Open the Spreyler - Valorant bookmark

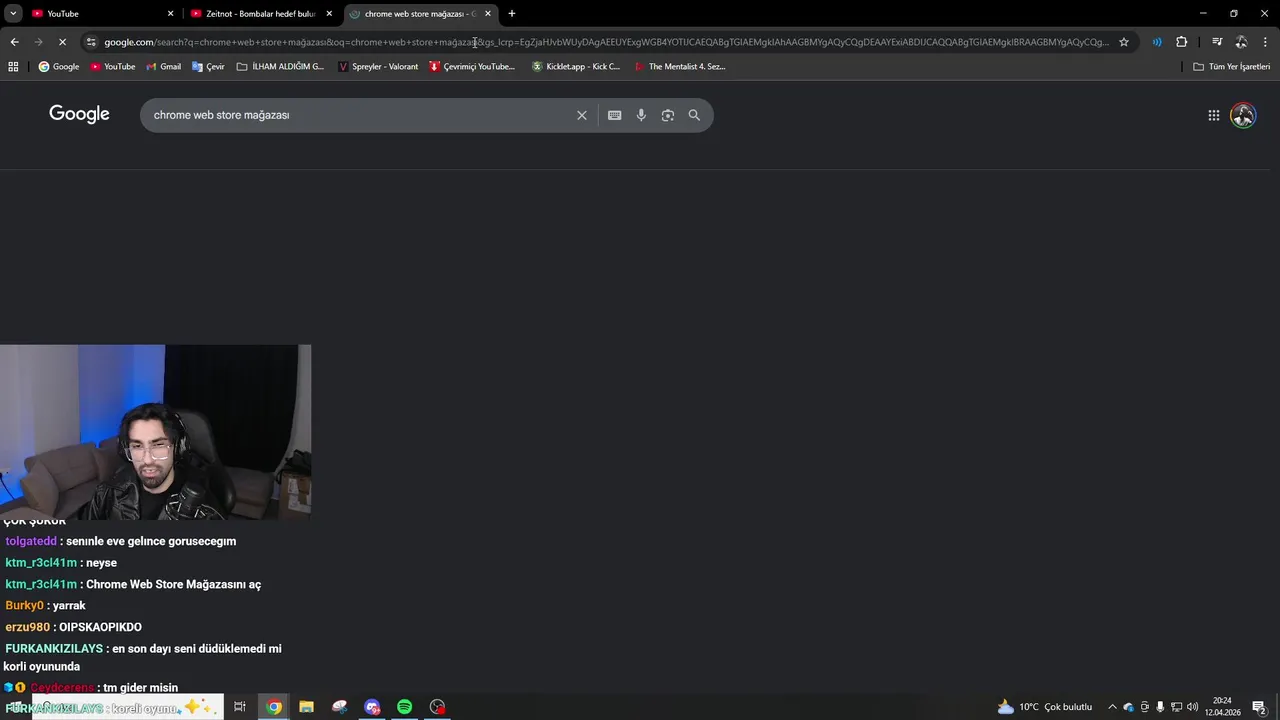point(378,67)
